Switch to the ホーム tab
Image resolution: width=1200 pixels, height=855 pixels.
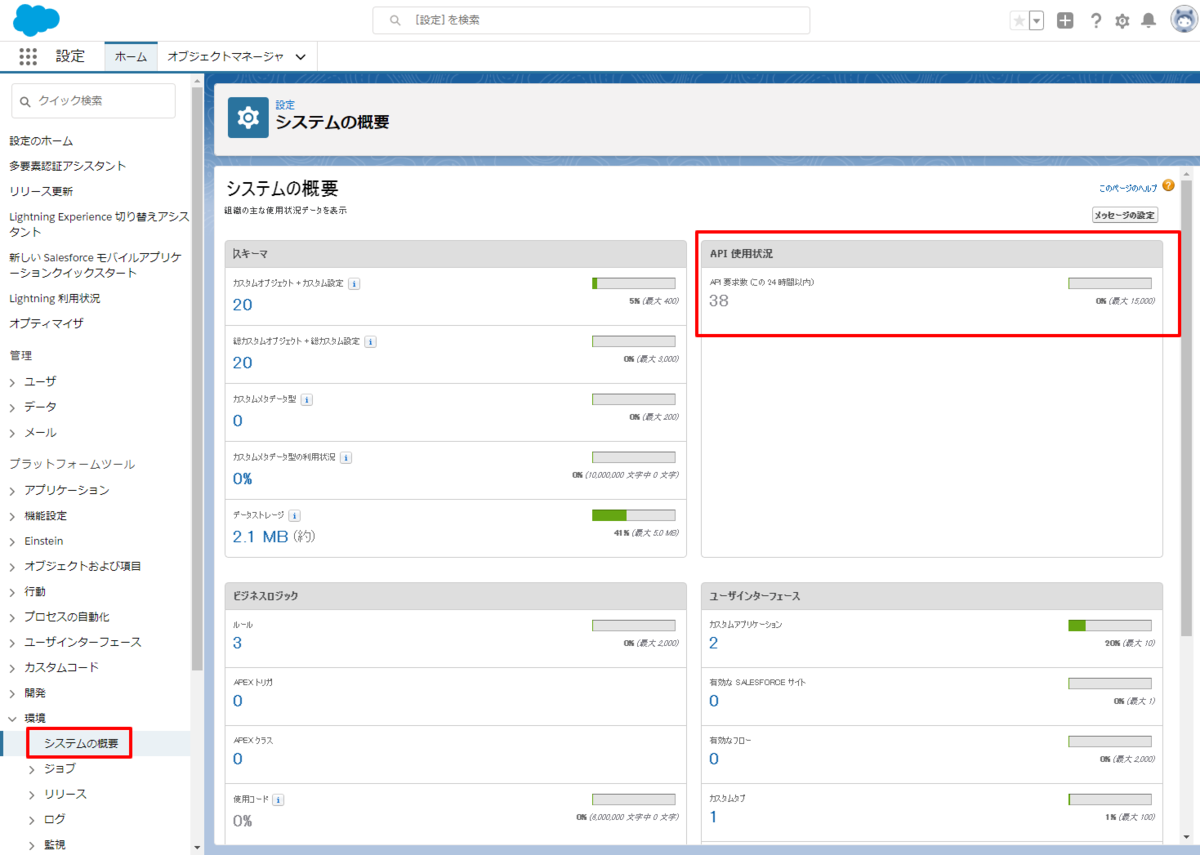pyautogui.click(x=130, y=57)
